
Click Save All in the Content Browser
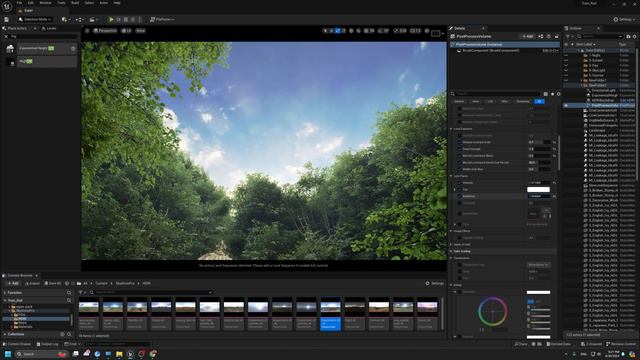53,283
